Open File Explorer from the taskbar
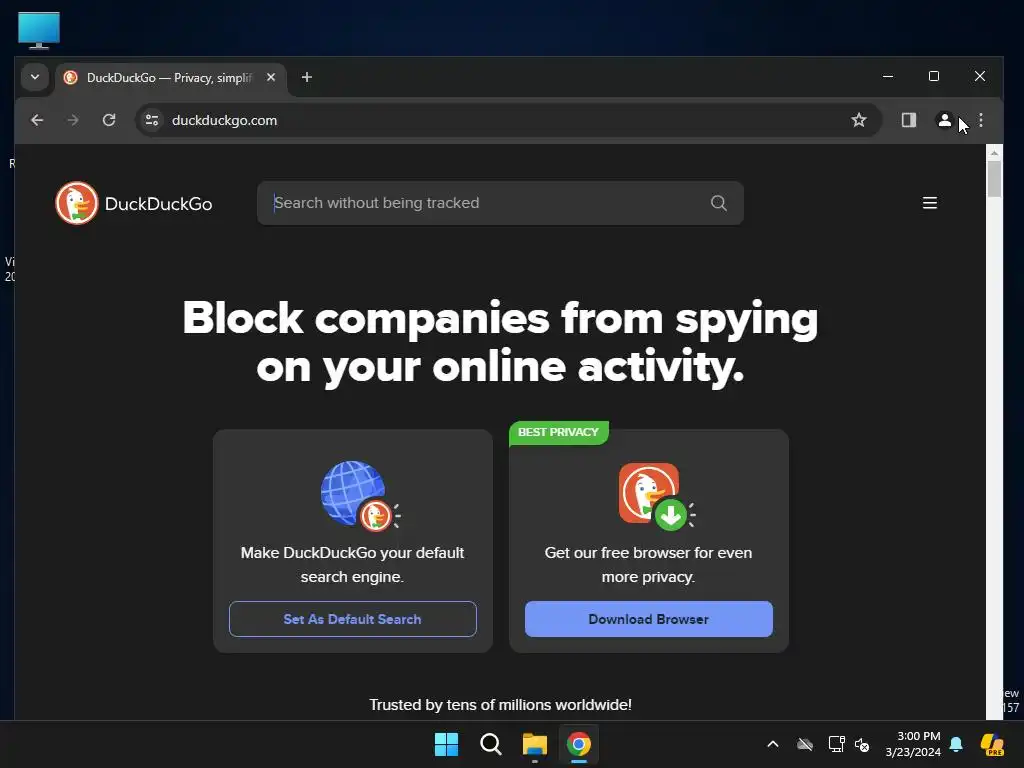Screen dimensions: 1024x768 coord(535,744)
